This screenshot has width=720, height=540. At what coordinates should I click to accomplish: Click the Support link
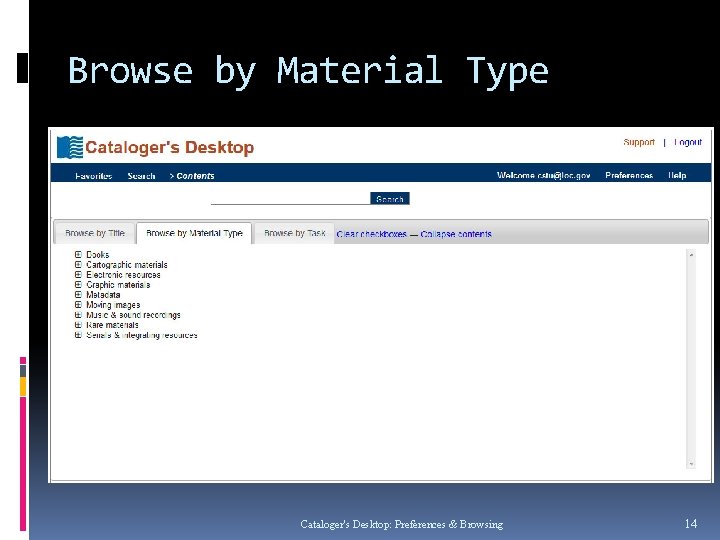[x=639, y=142]
